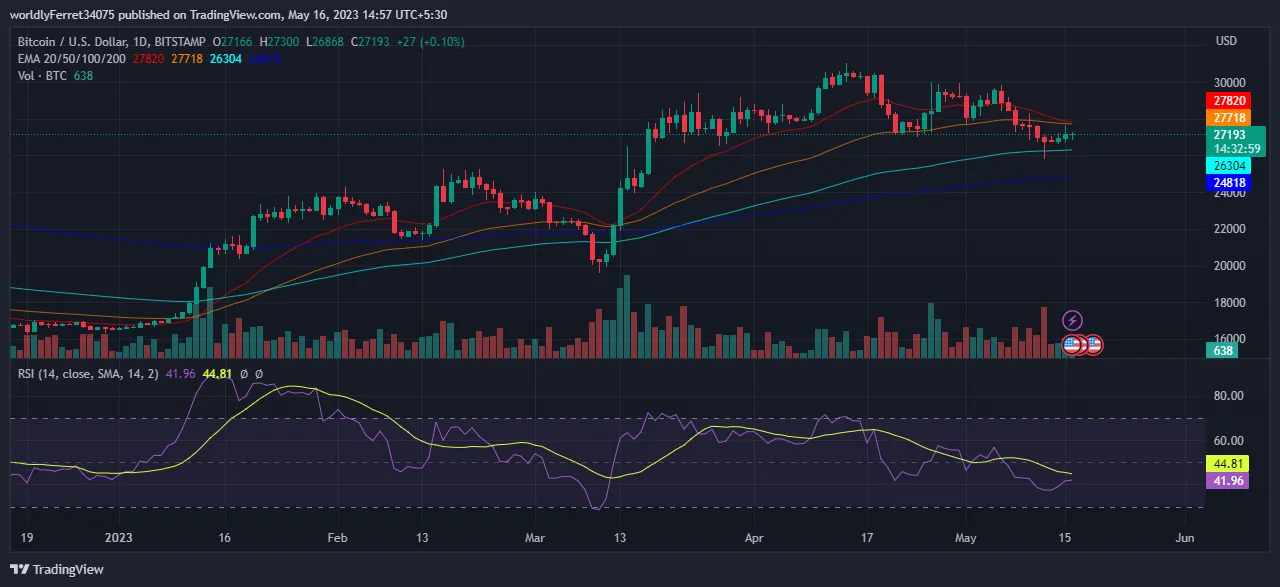The width and height of the screenshot is (1280, 587).
Task: Click the orange 27718 price label
Action: click(x=1230, y=117)
